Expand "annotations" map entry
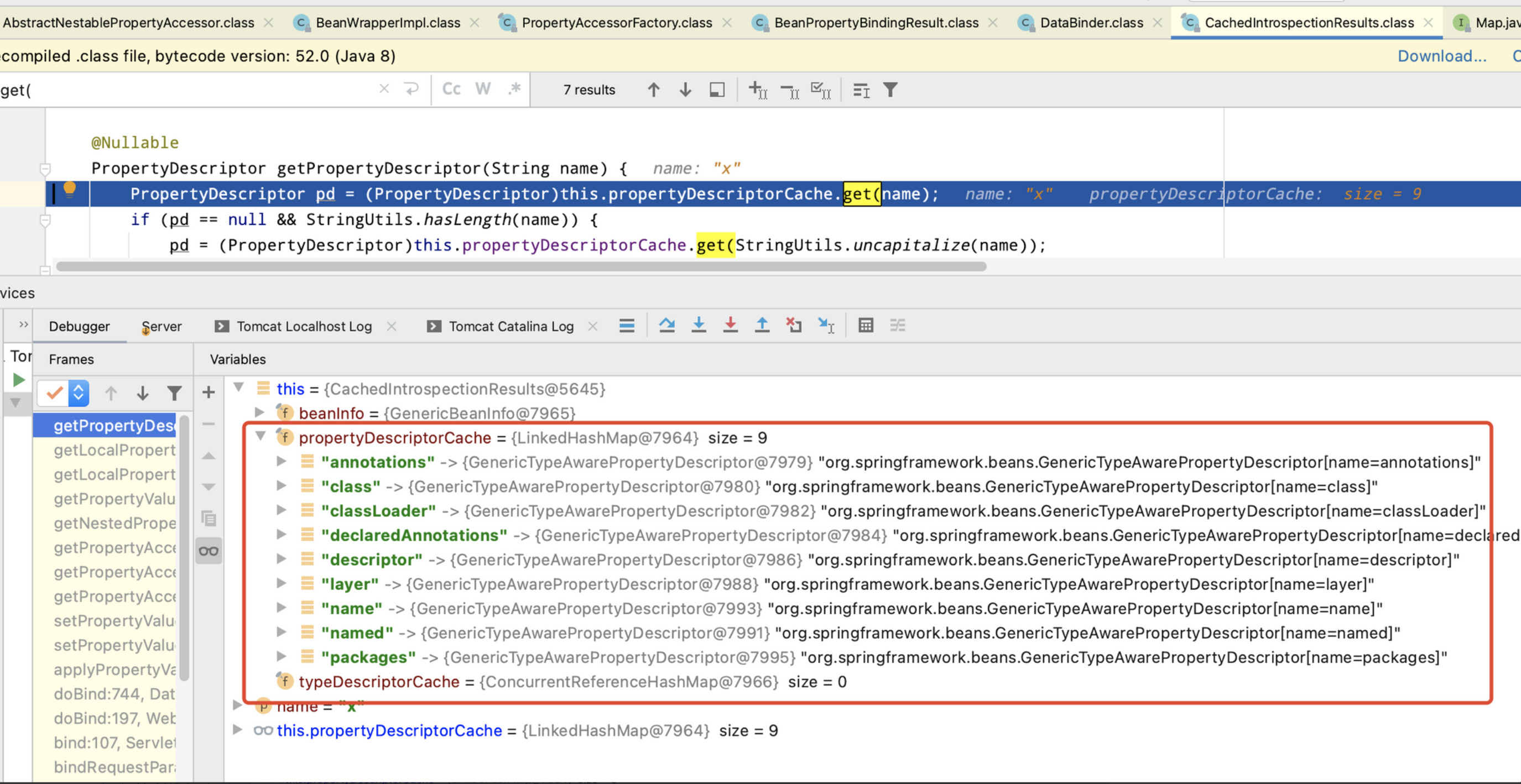 pos(282,461)
